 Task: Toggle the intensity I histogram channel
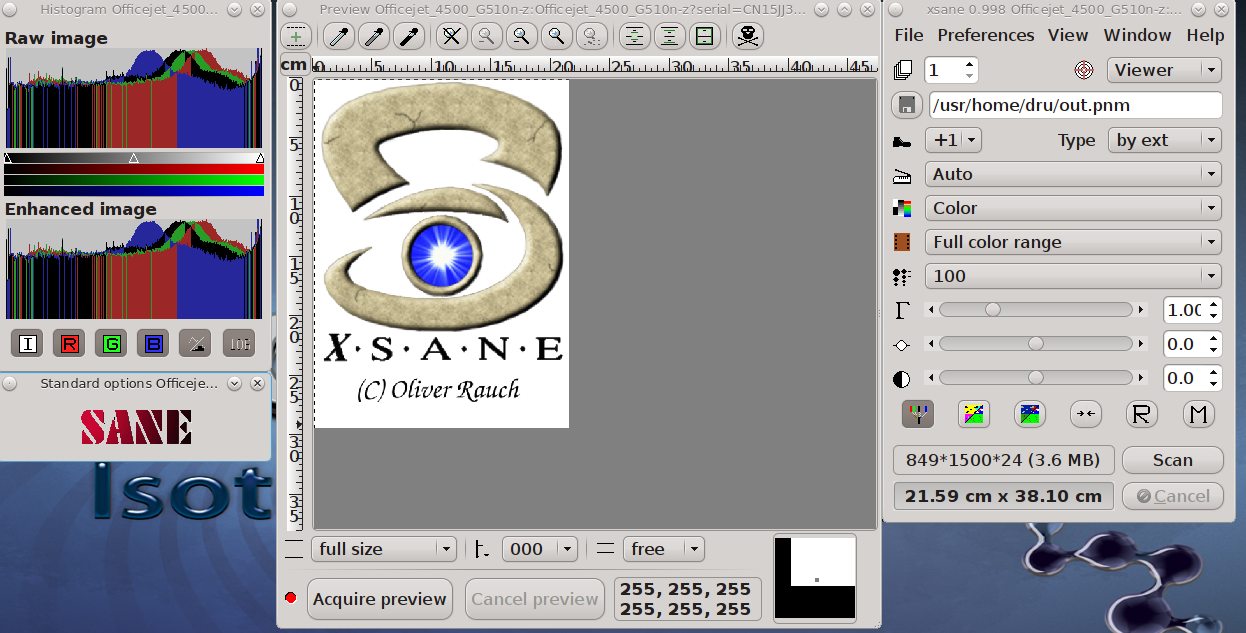pyautogui.click(x=27, y=343)
